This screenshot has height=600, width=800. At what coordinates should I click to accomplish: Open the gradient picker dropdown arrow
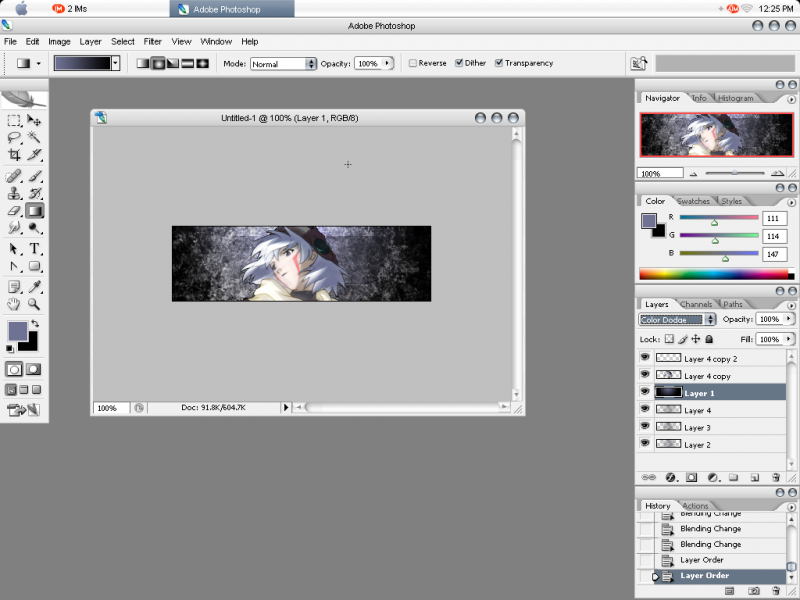116,63
